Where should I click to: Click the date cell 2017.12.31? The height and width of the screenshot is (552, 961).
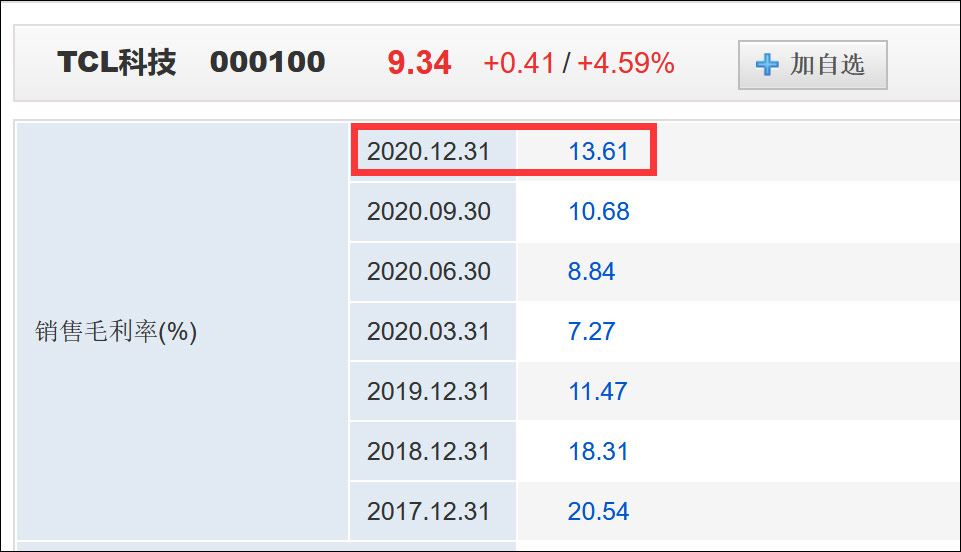433,511
